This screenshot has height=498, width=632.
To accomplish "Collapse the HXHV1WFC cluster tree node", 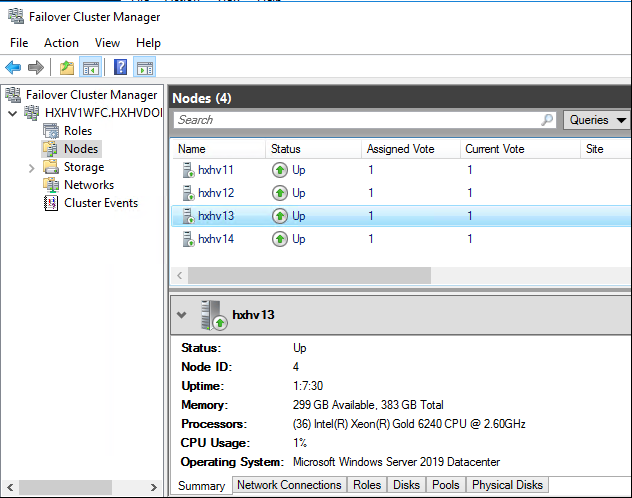I will [x=12, y=113].
